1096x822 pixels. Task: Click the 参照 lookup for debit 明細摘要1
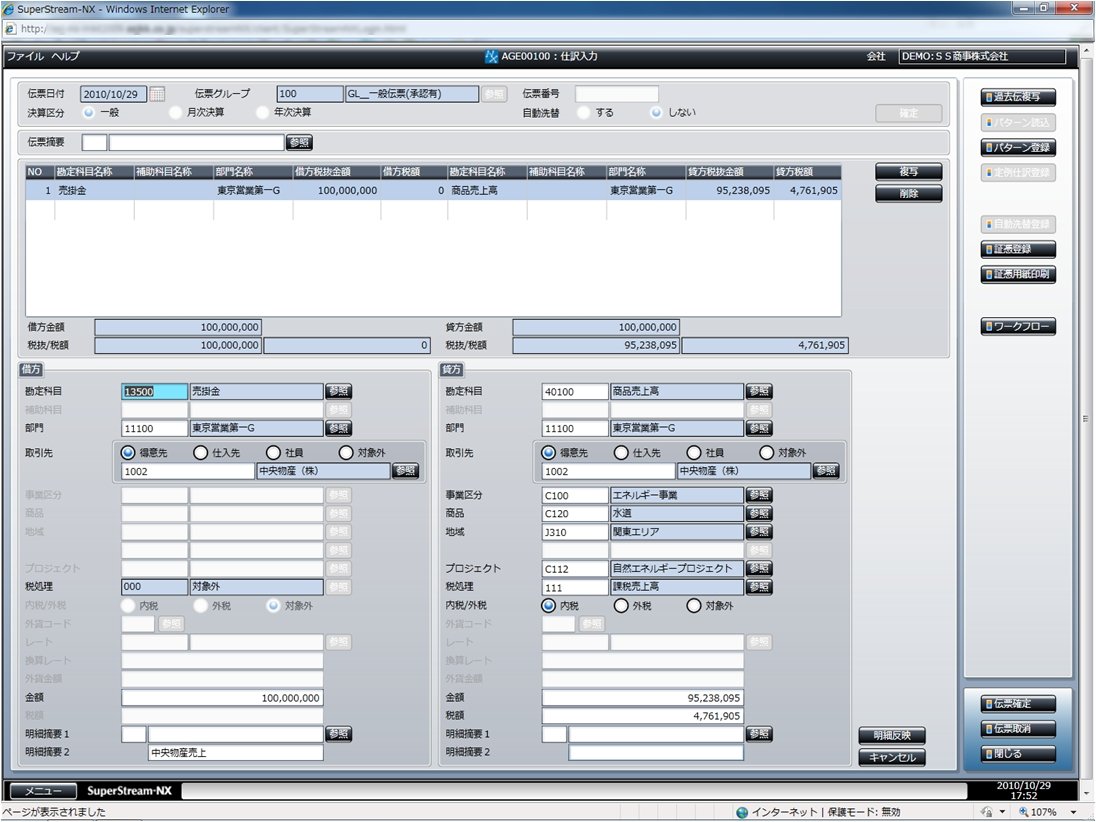click(339, 734)
